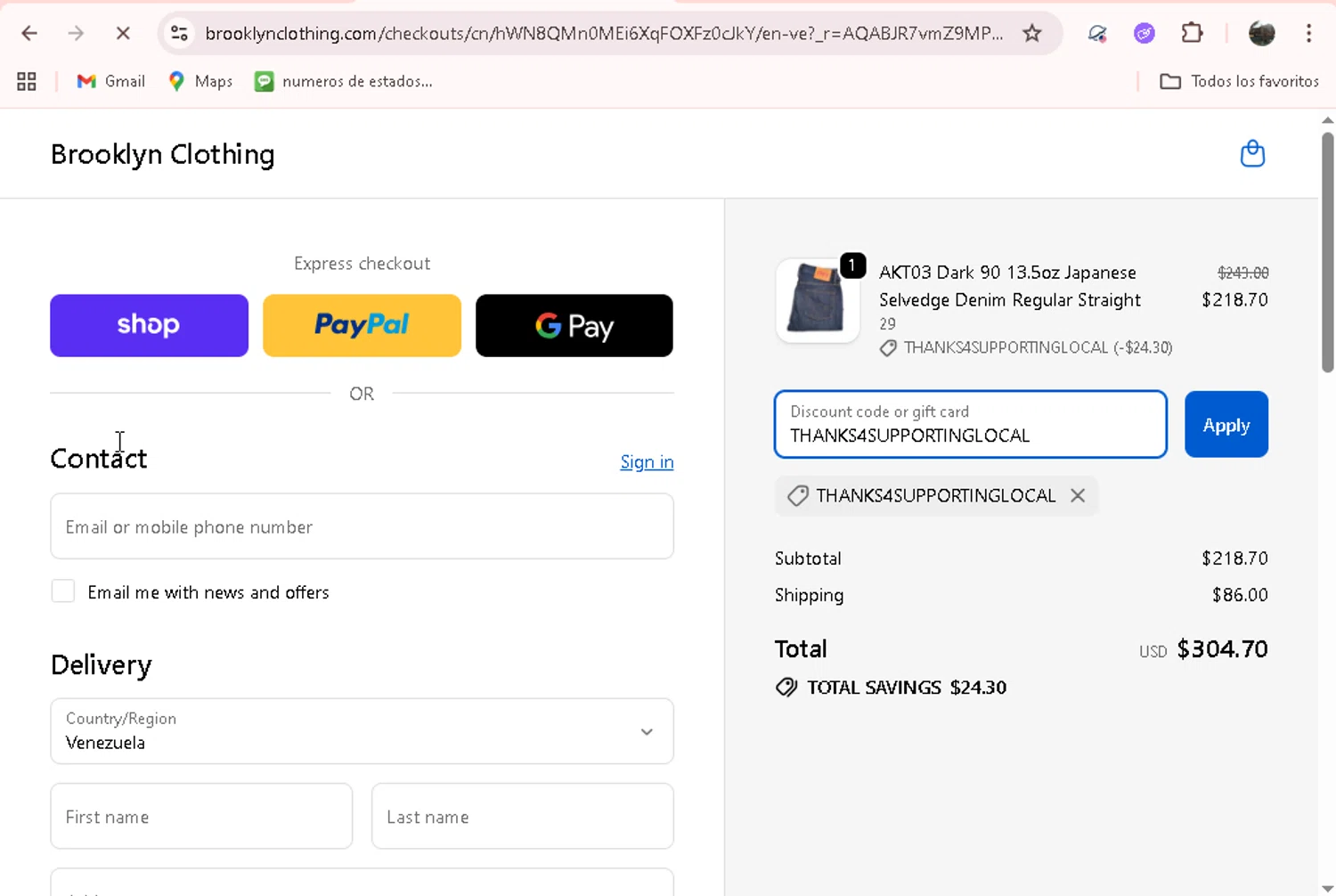Go back to the previous page
The width and height of the screenshot is (1336, 896).
coord(29,34)
